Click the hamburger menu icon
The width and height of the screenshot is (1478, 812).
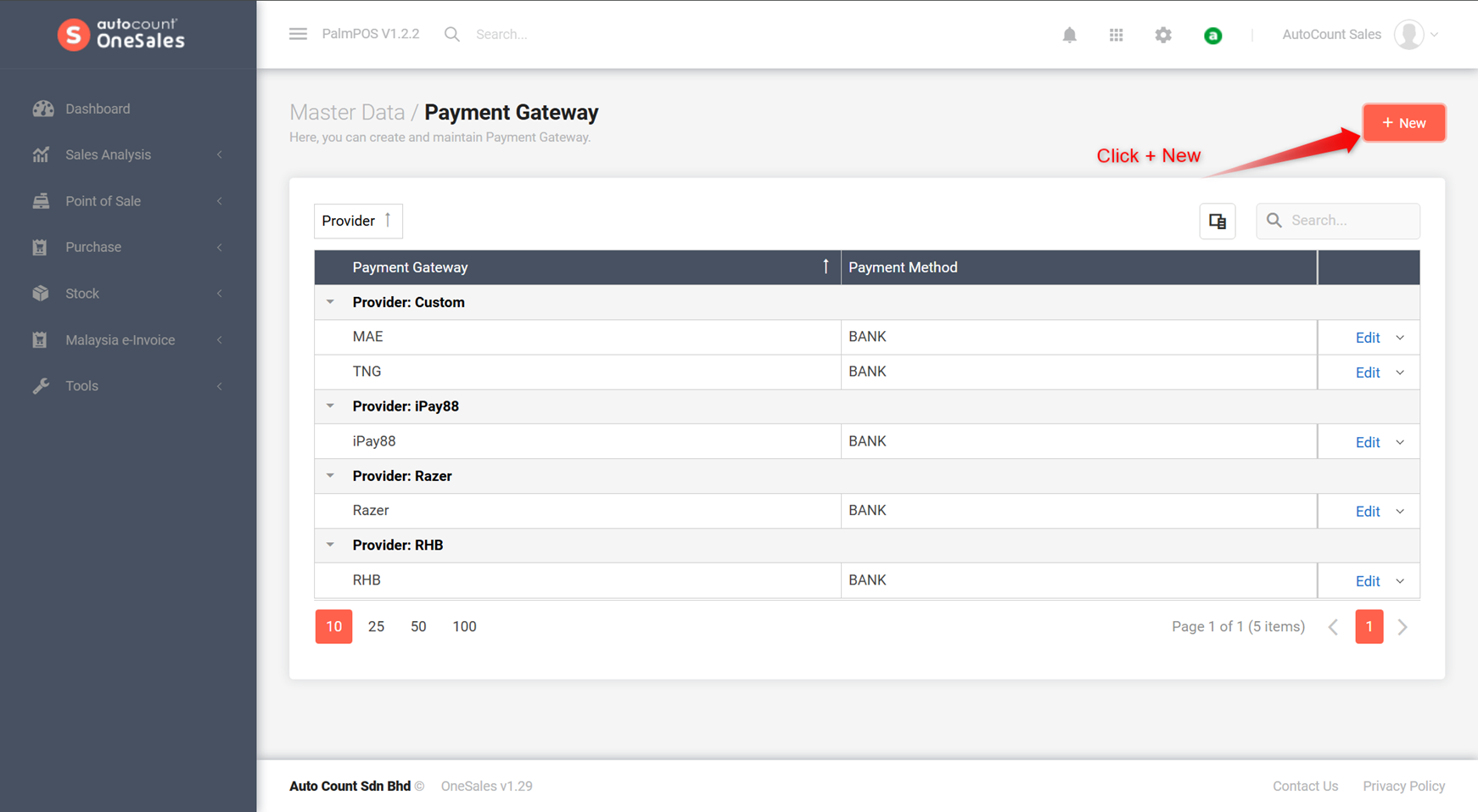[298, 34]
